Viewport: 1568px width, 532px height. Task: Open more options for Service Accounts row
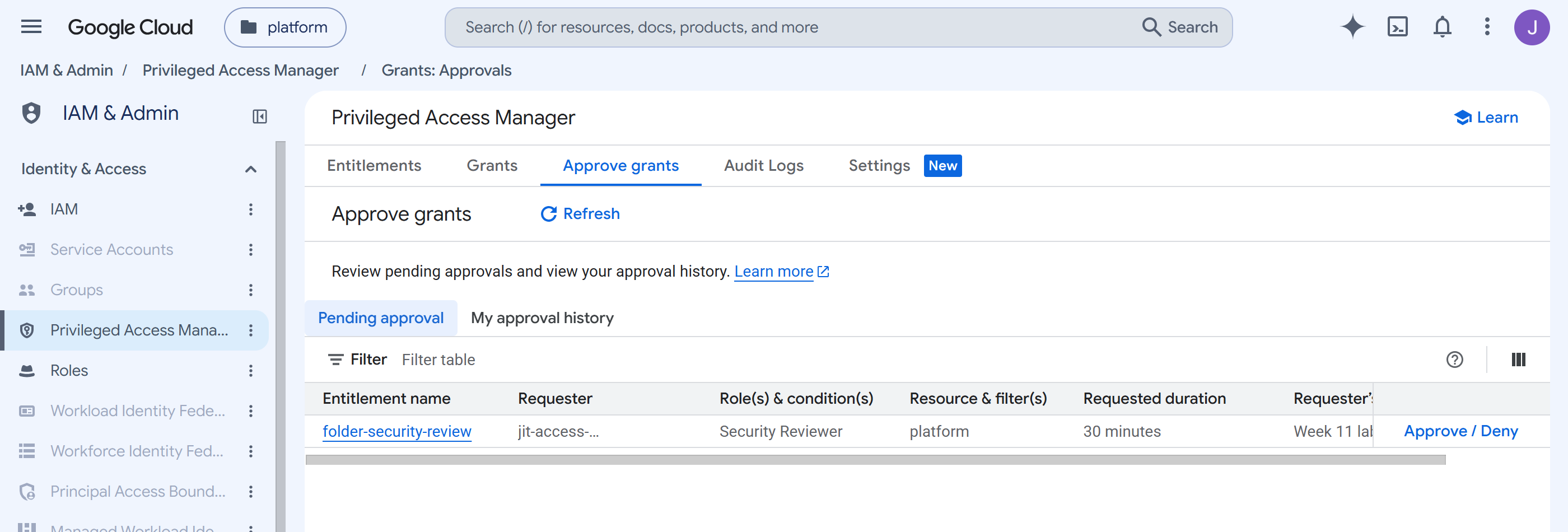click(x=250, y=250)
